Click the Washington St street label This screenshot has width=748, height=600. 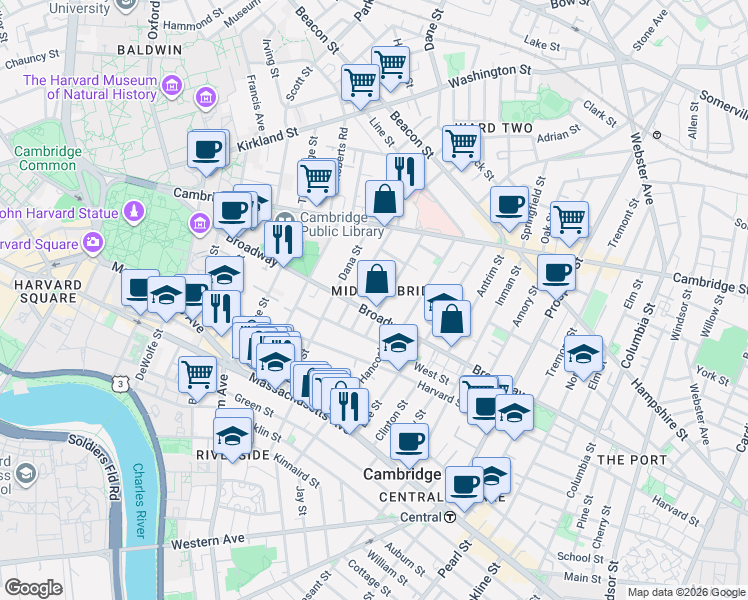tap(489, 76)
